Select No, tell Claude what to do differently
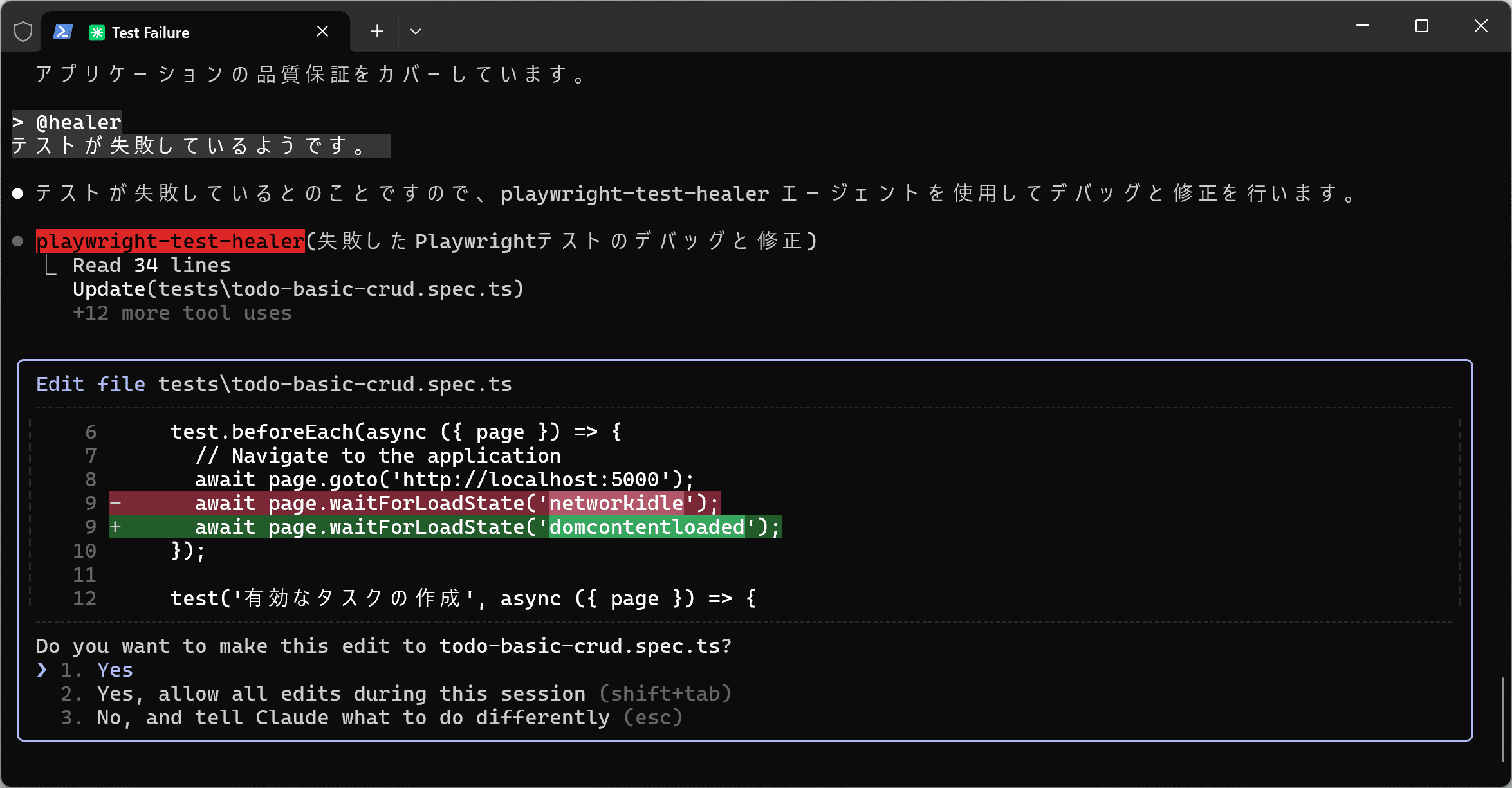 click(353, 717)
